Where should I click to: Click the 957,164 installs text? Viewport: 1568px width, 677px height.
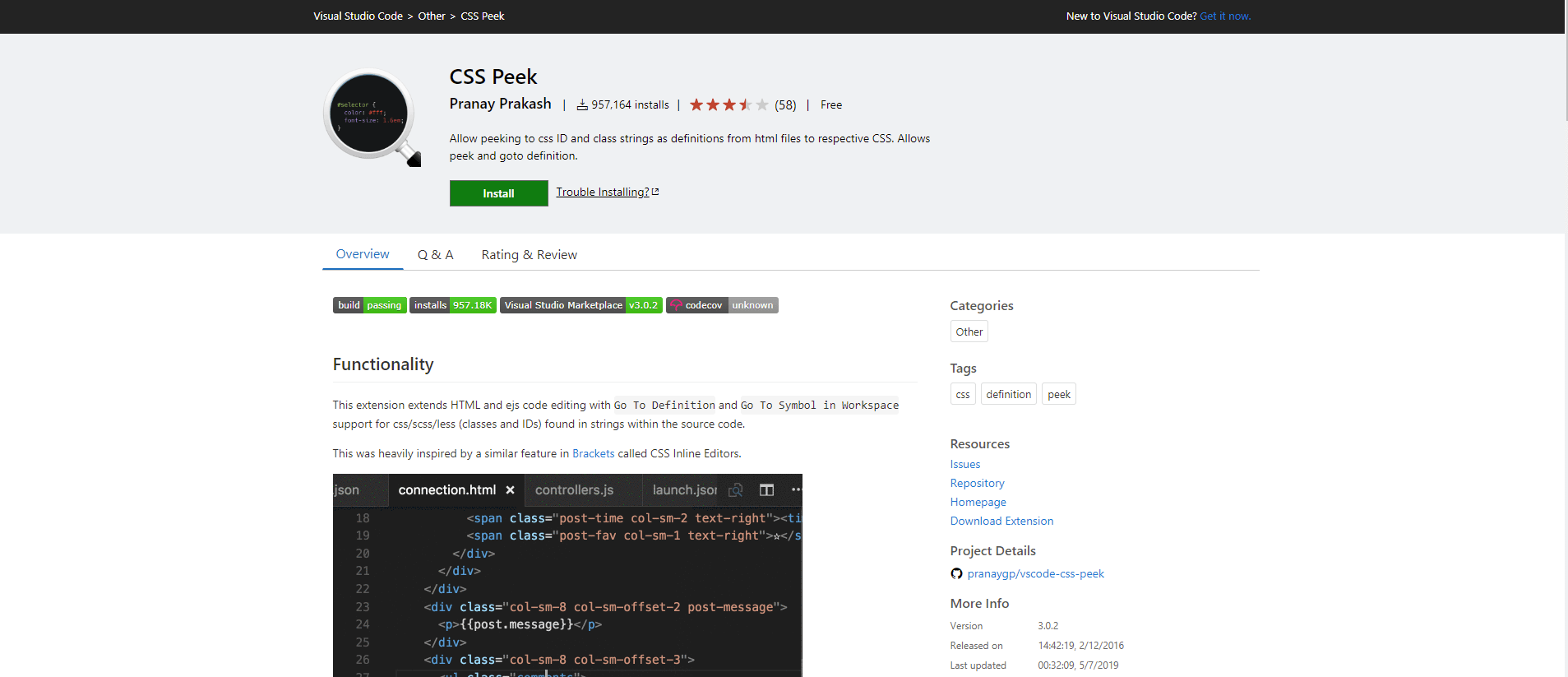(x=630, y=104)
